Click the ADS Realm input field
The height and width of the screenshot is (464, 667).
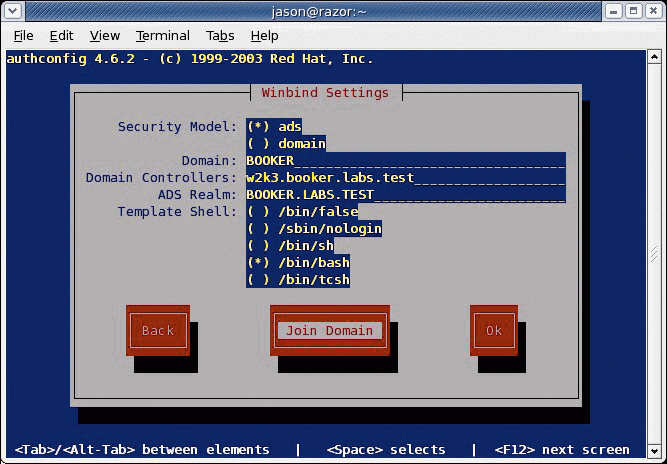tap(406, 195)
